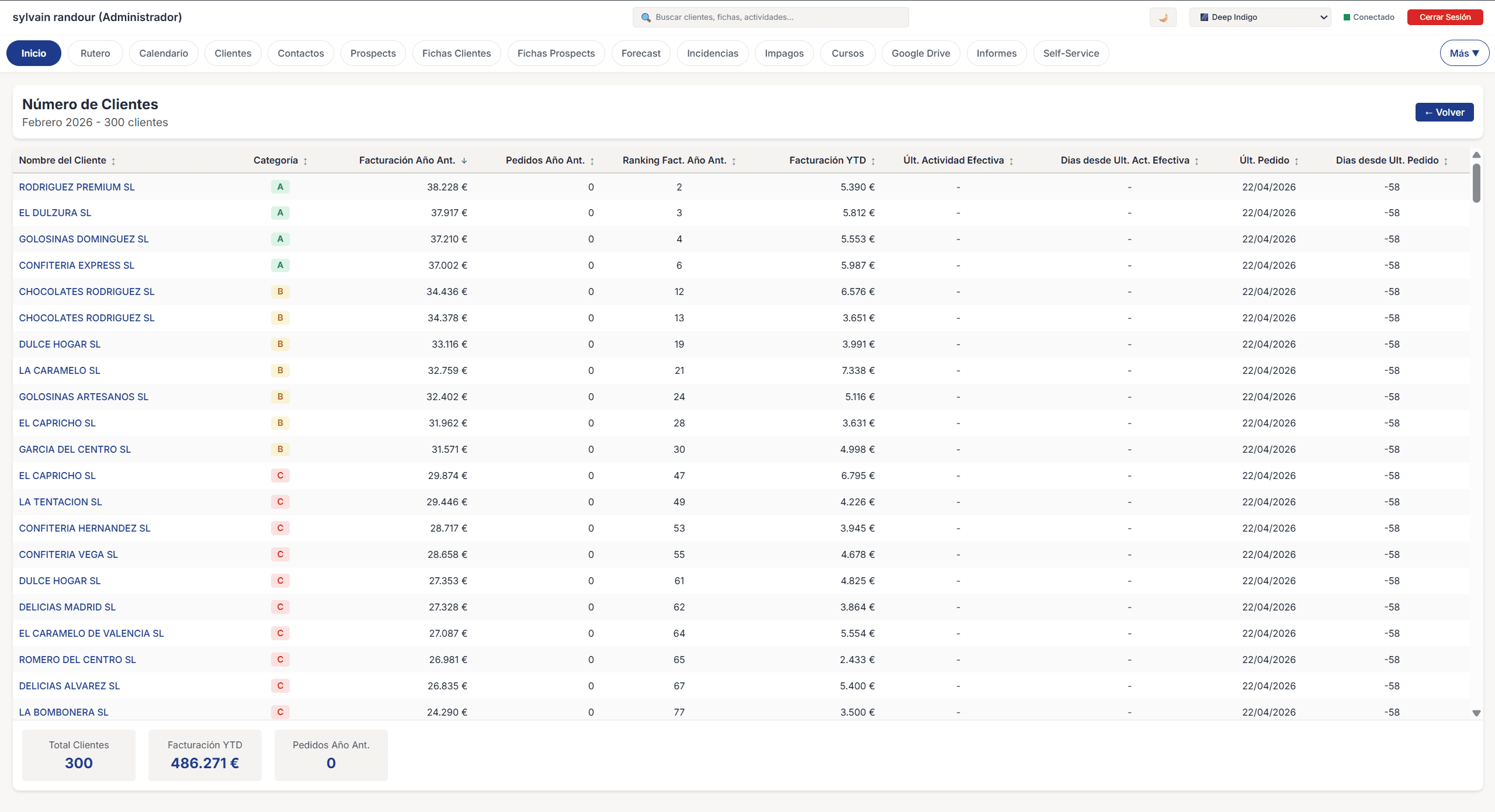Image resolution: width=1495 pixels, height=812 pixels.
Task: Click inside the Buscar clientes search field
Action: [770, 17]
